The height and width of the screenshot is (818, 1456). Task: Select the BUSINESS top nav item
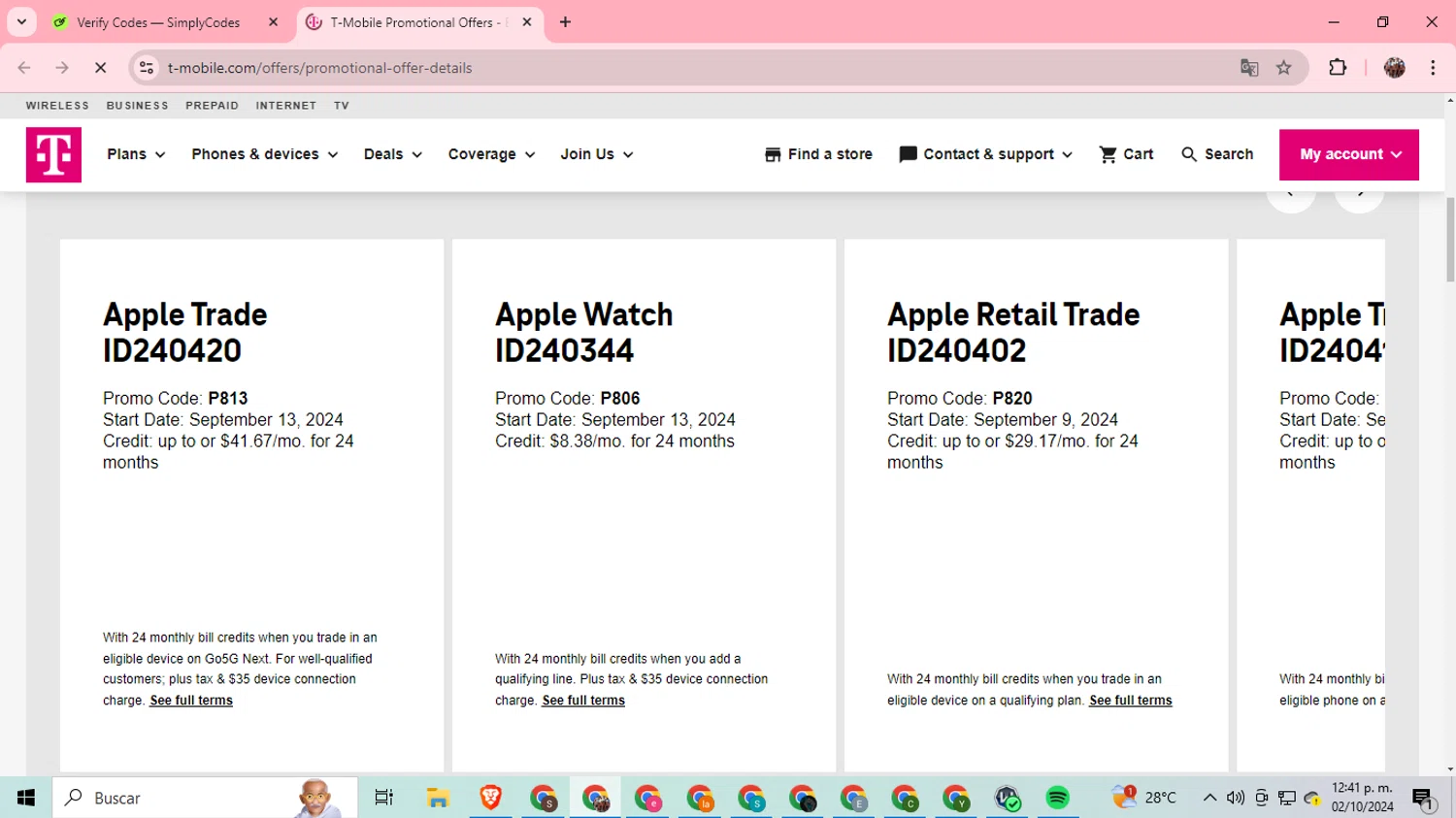(137, 106)
